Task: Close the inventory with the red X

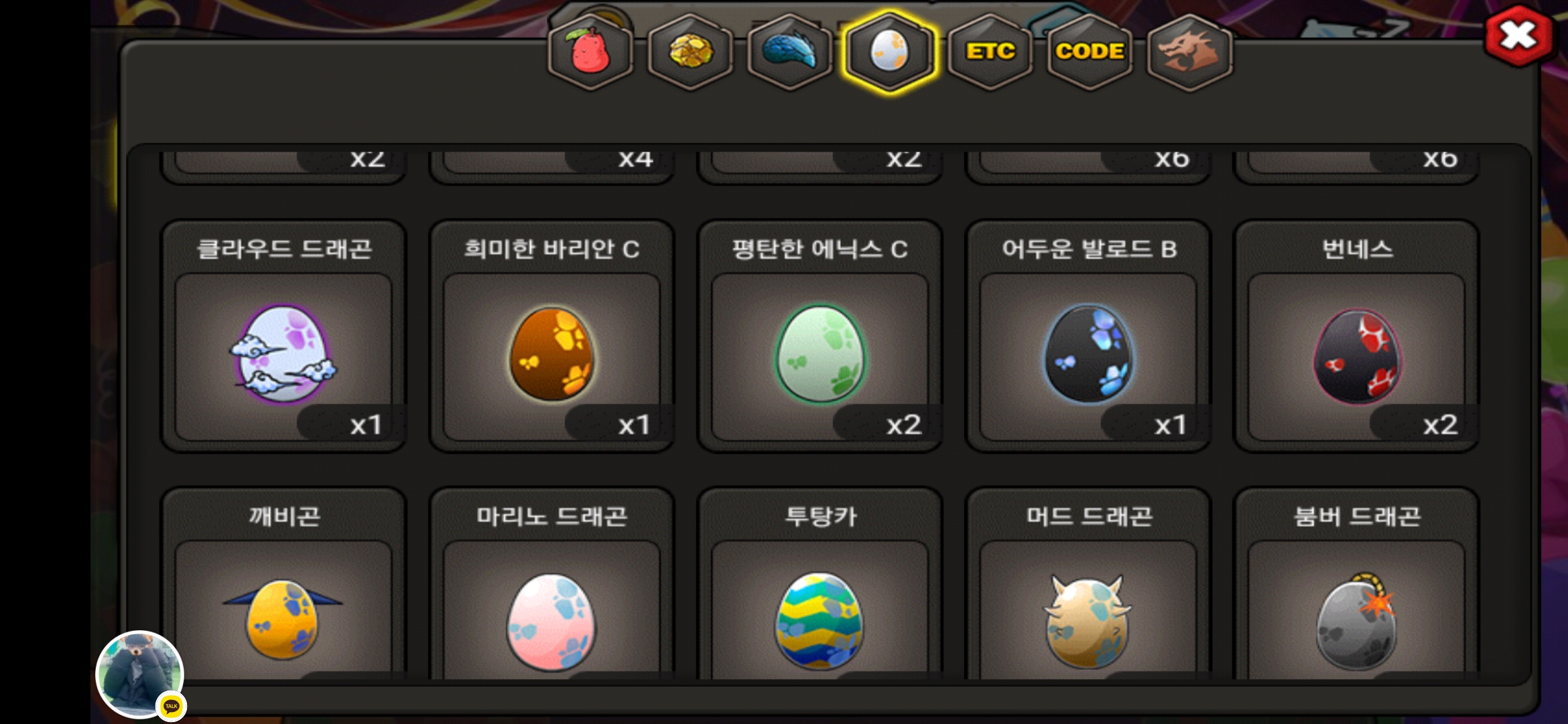Action: pos(1518,35)
